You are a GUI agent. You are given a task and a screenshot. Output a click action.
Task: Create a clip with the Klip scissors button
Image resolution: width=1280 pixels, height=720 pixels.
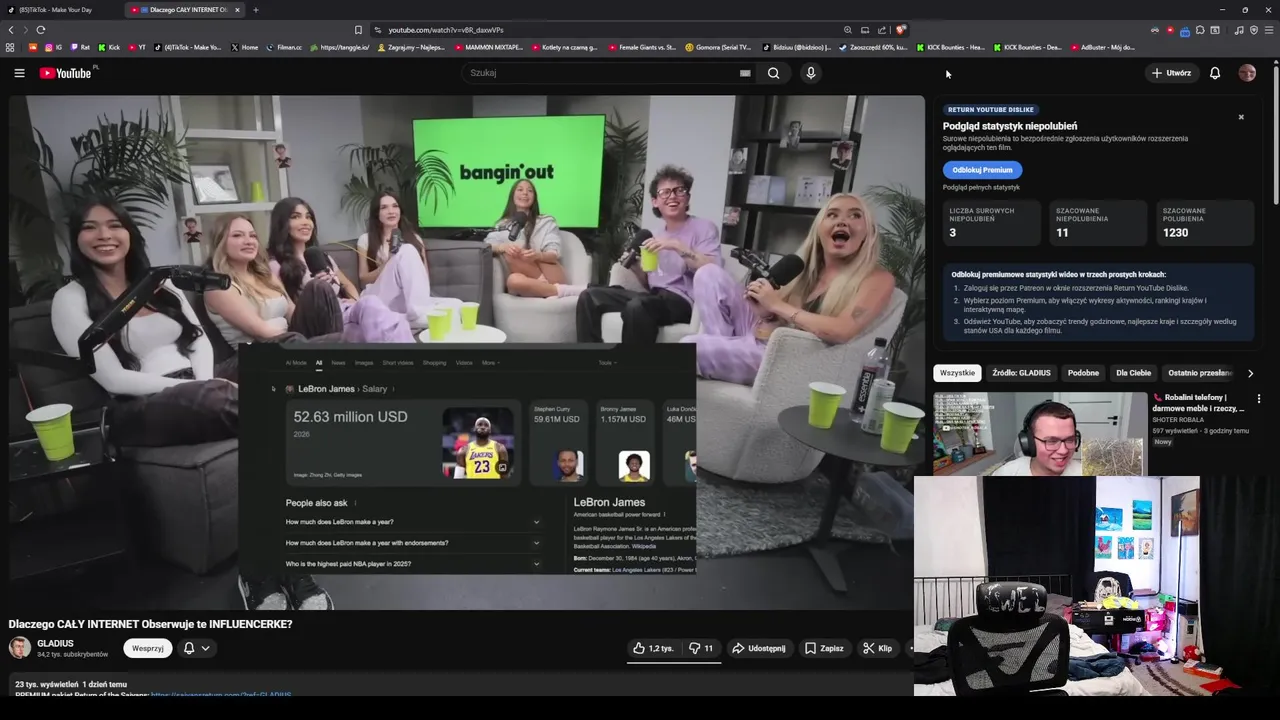[x=878, y=648]
